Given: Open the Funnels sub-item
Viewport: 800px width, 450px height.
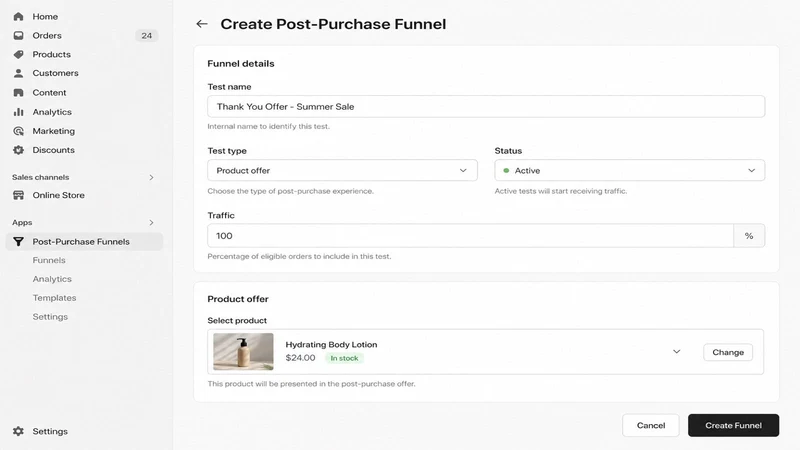Looking at the screenshot, I should coord(49,260).
